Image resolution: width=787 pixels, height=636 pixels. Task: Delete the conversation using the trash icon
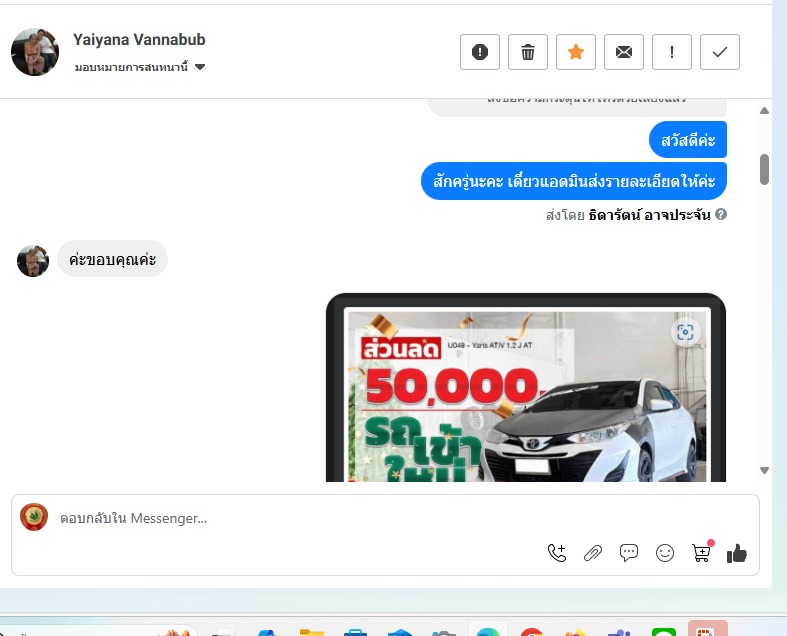point(528,52)
